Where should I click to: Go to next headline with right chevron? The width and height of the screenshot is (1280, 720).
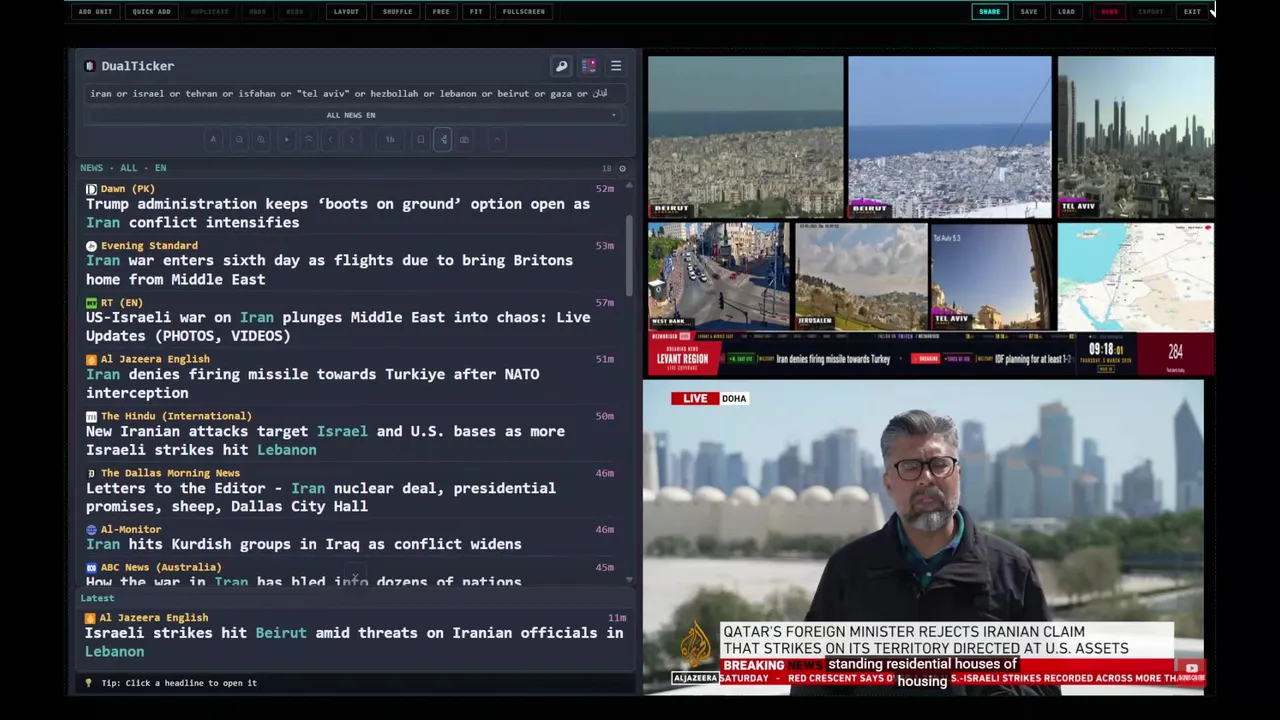[x=352, y=140]
